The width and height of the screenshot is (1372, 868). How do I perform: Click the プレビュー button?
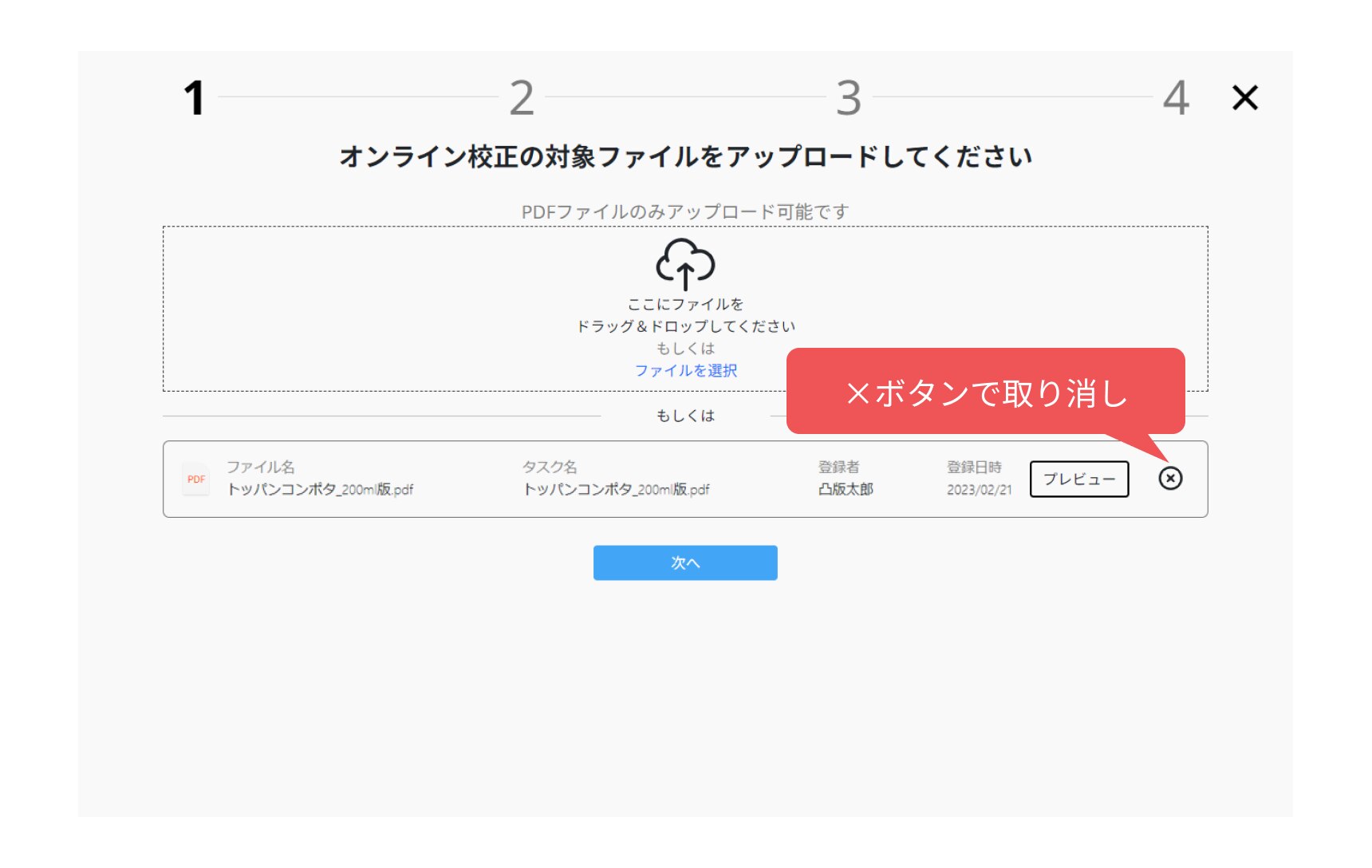coord(1078,479)
